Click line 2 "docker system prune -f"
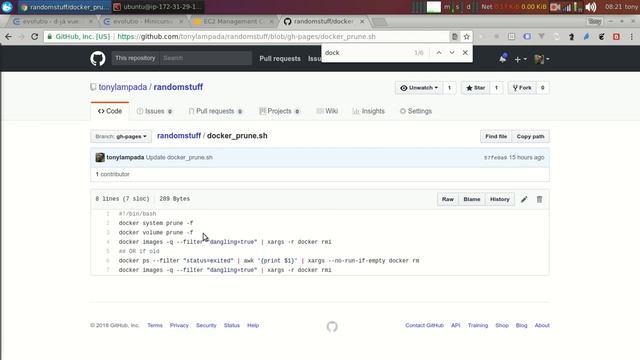 click(156, 223)
